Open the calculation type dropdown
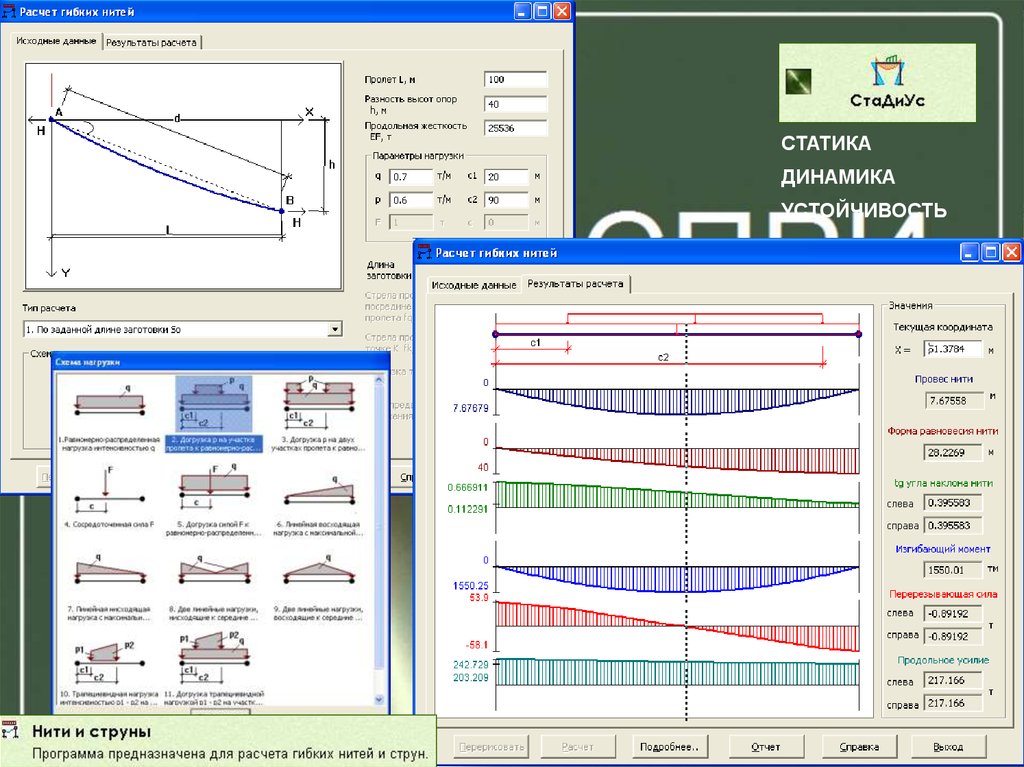 [334, 328]
